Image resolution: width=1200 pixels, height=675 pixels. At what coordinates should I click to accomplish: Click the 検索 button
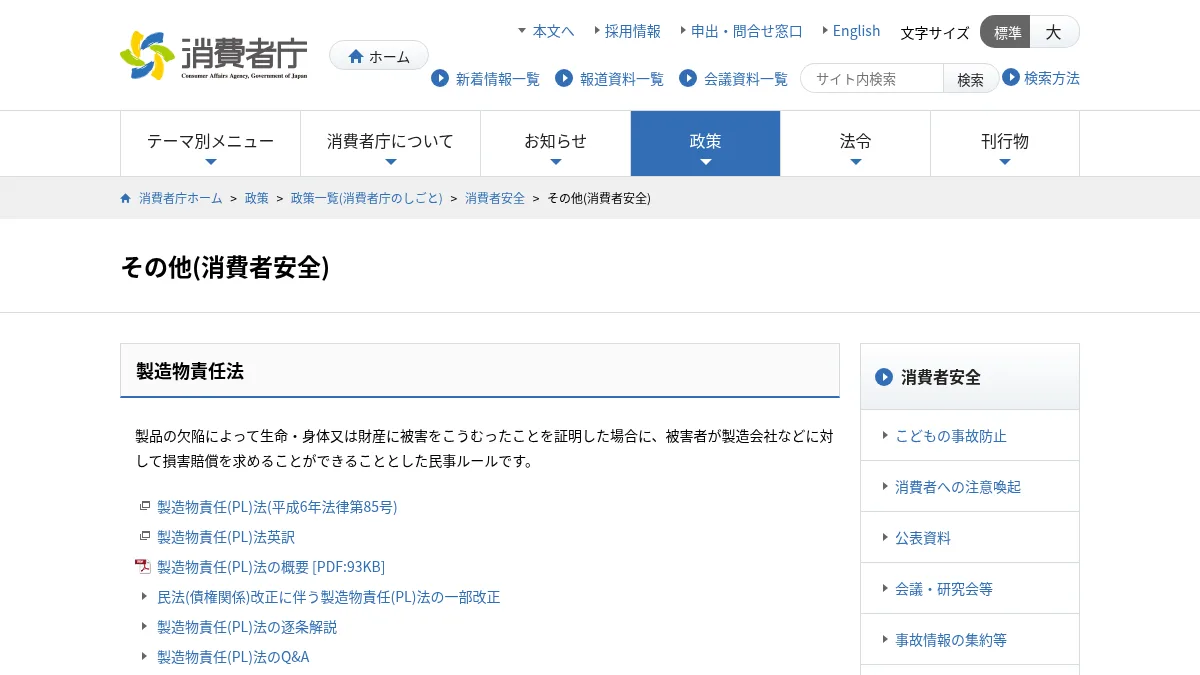(970, 79)
